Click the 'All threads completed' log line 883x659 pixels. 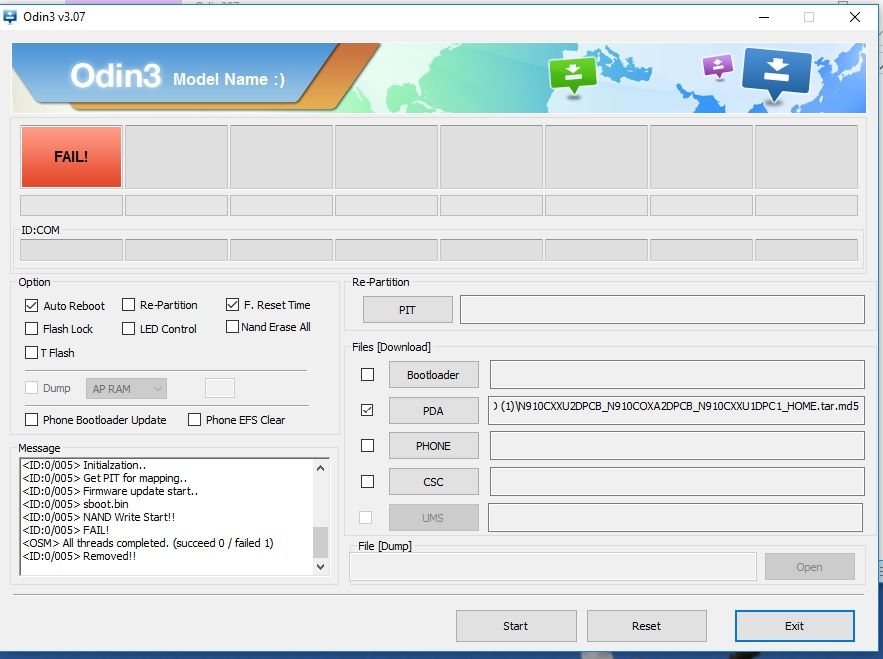148,543
